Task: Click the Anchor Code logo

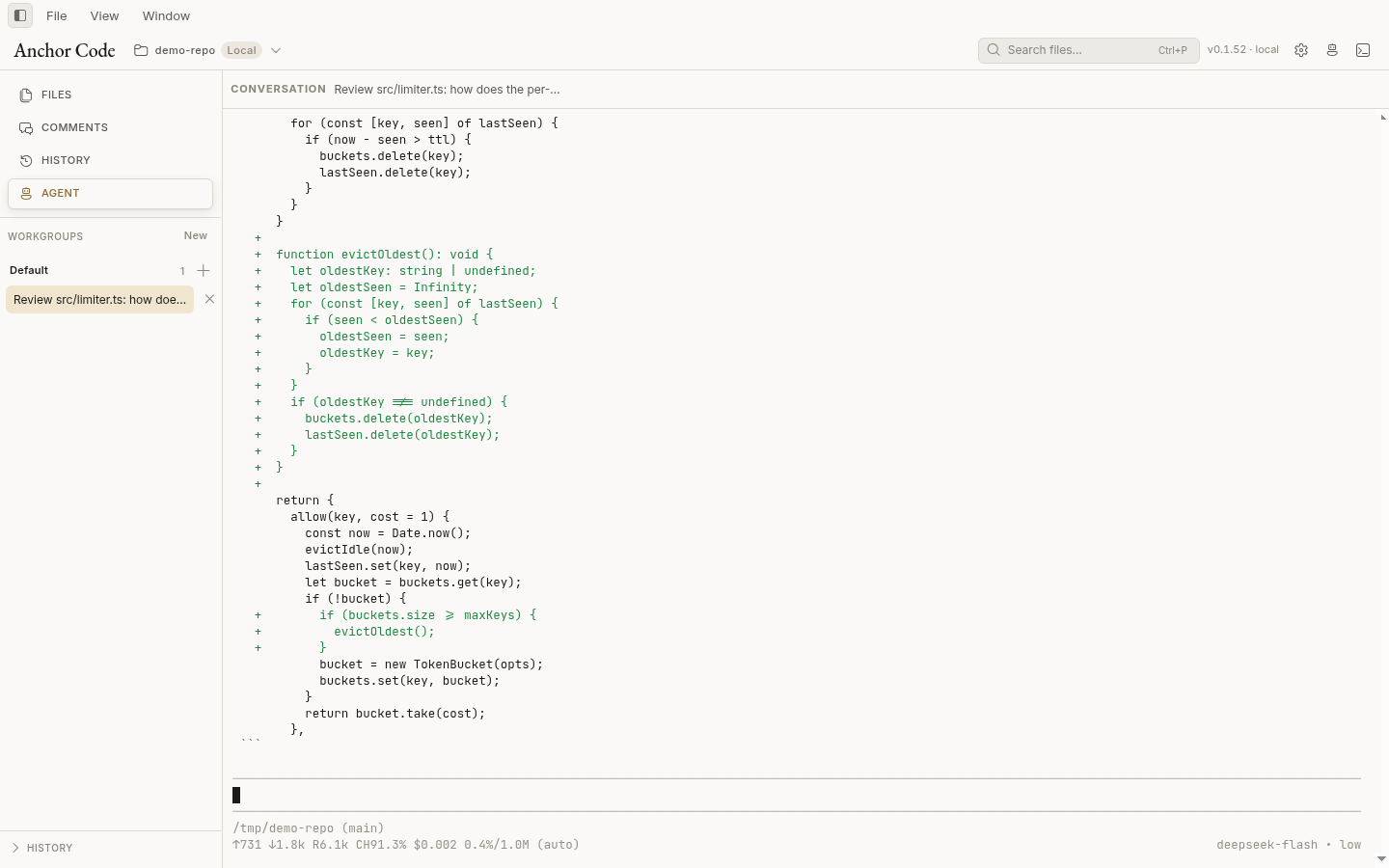Action: [x=65, y=50]
